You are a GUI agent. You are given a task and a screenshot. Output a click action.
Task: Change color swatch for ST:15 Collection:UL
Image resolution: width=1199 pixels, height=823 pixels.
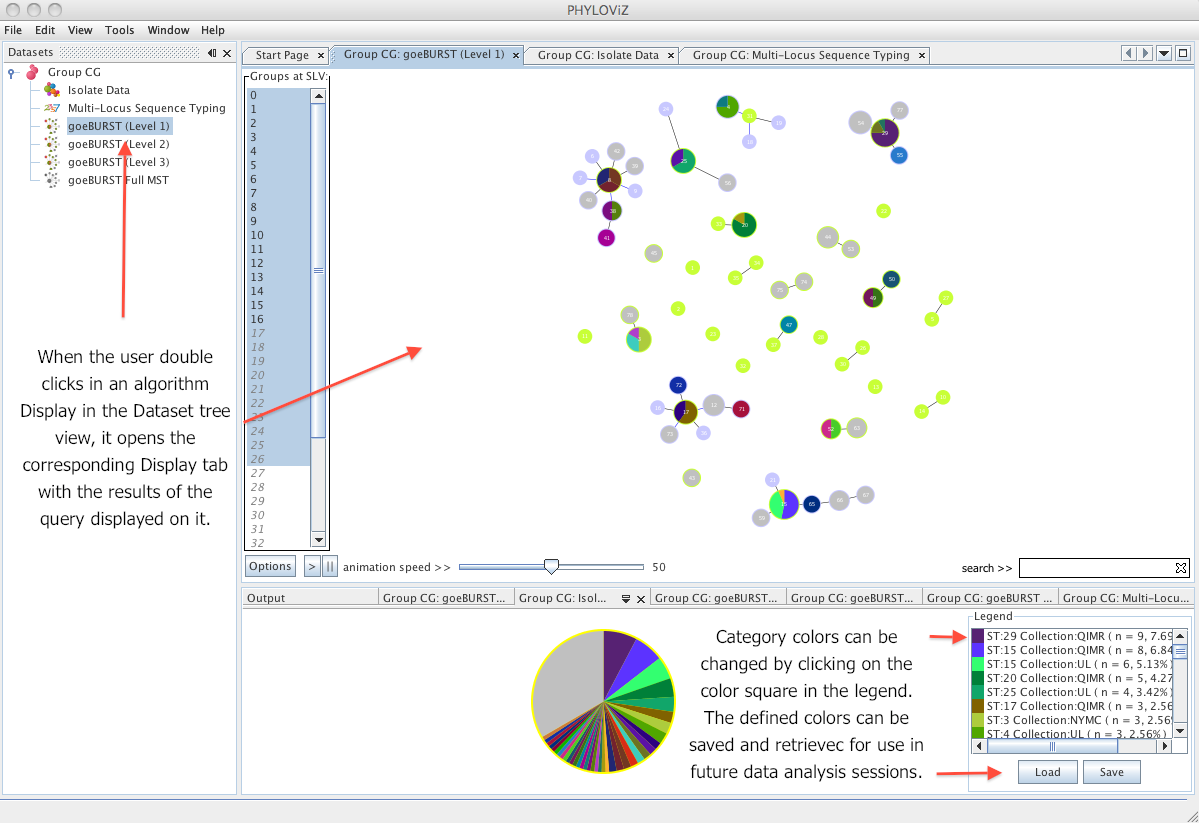(978, 664)
